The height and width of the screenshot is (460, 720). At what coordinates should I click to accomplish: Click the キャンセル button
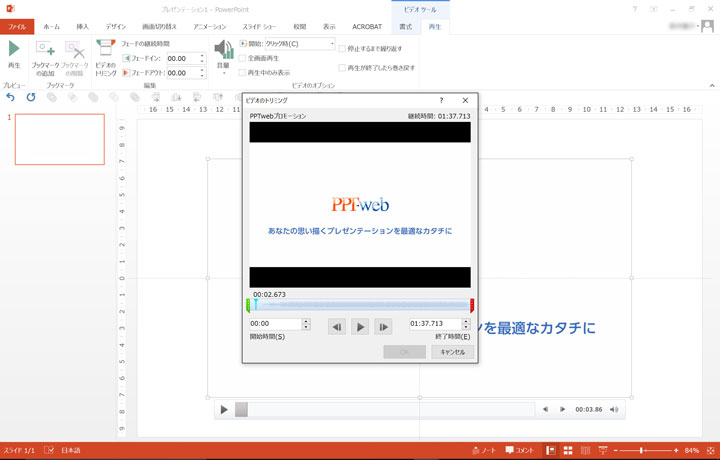447,352
